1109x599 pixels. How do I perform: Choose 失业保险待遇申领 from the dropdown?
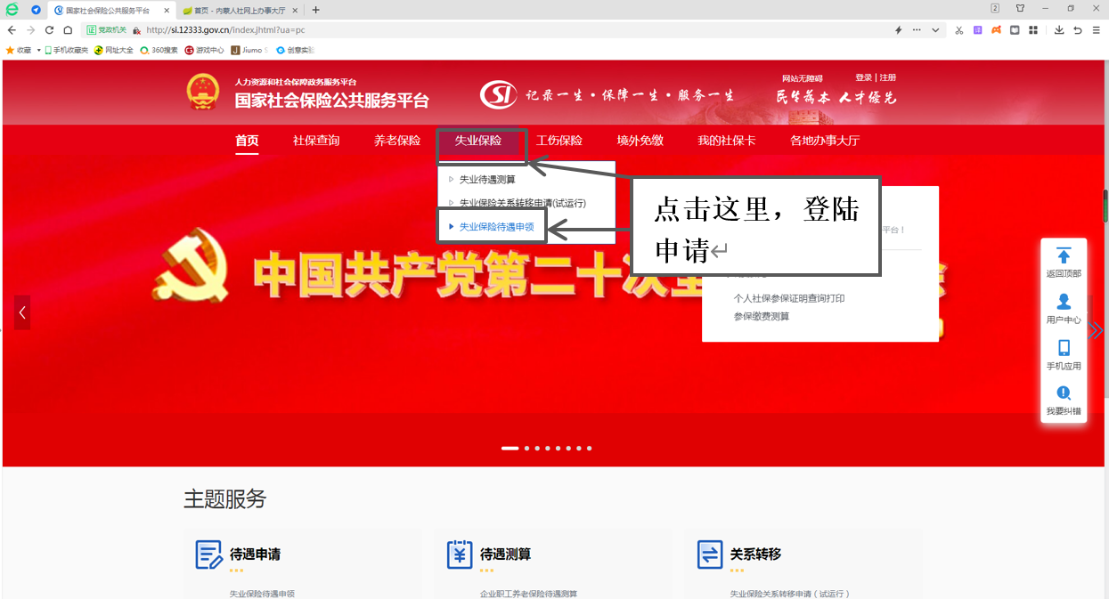point(497,227)
